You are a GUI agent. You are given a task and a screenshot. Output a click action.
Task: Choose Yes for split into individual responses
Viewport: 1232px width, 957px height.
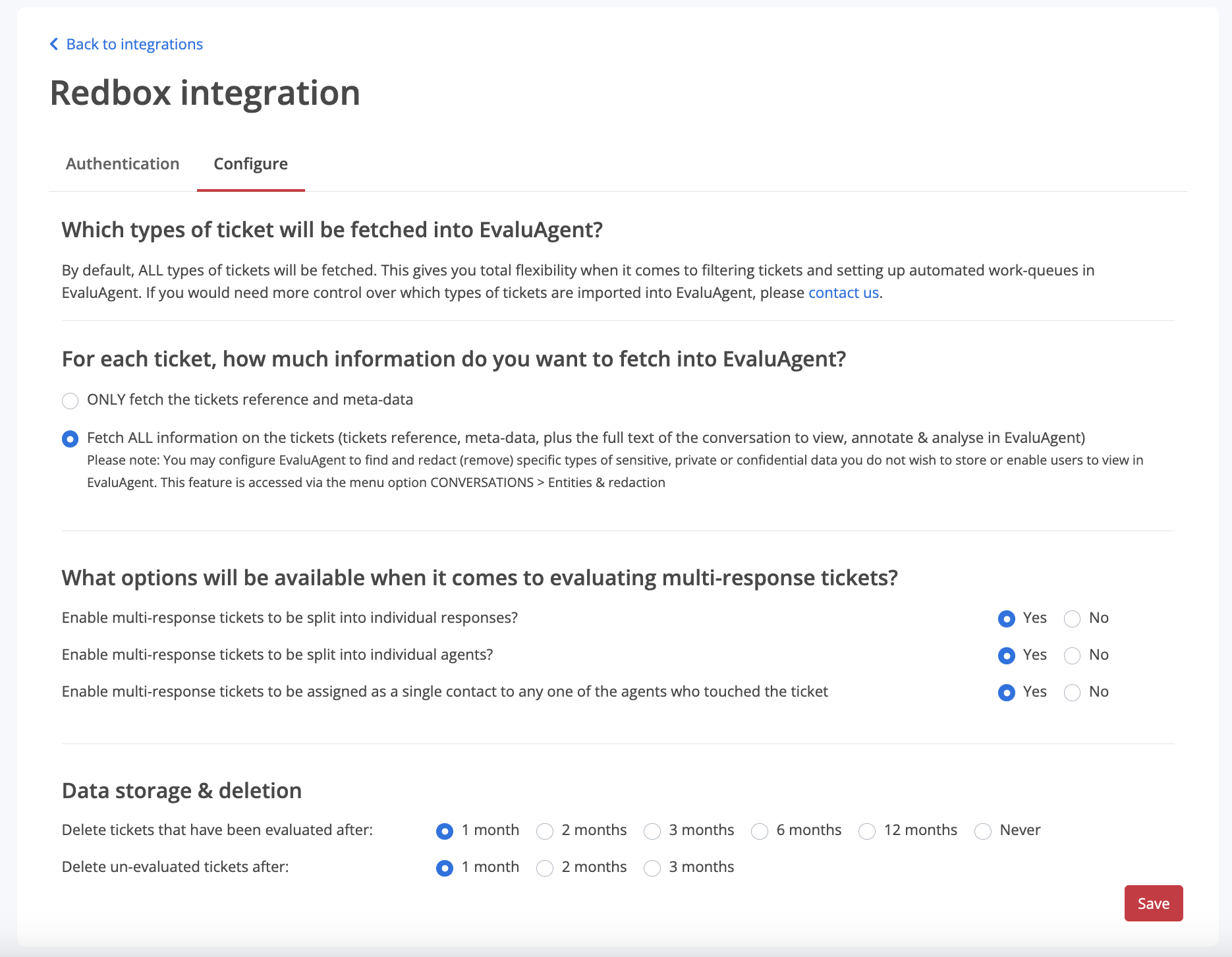coord(1006,619)
